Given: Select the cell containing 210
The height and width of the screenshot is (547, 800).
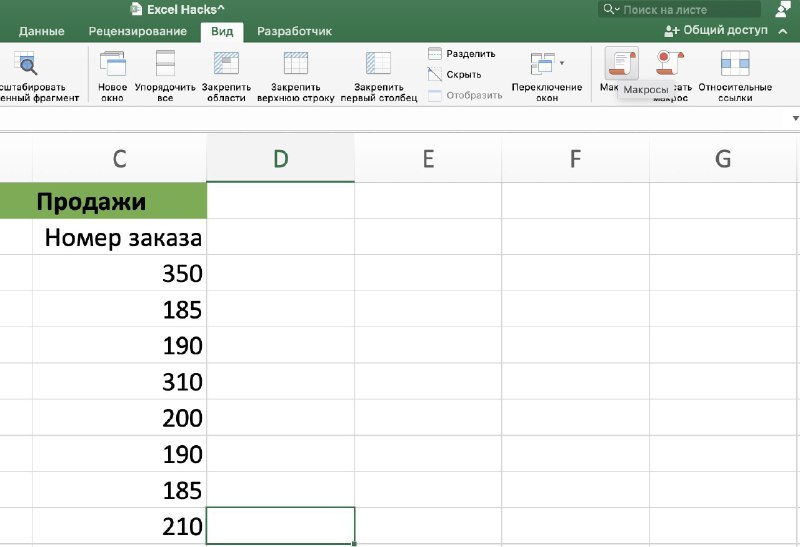Looking at the screenshot, I should click(x=119, y=526).
